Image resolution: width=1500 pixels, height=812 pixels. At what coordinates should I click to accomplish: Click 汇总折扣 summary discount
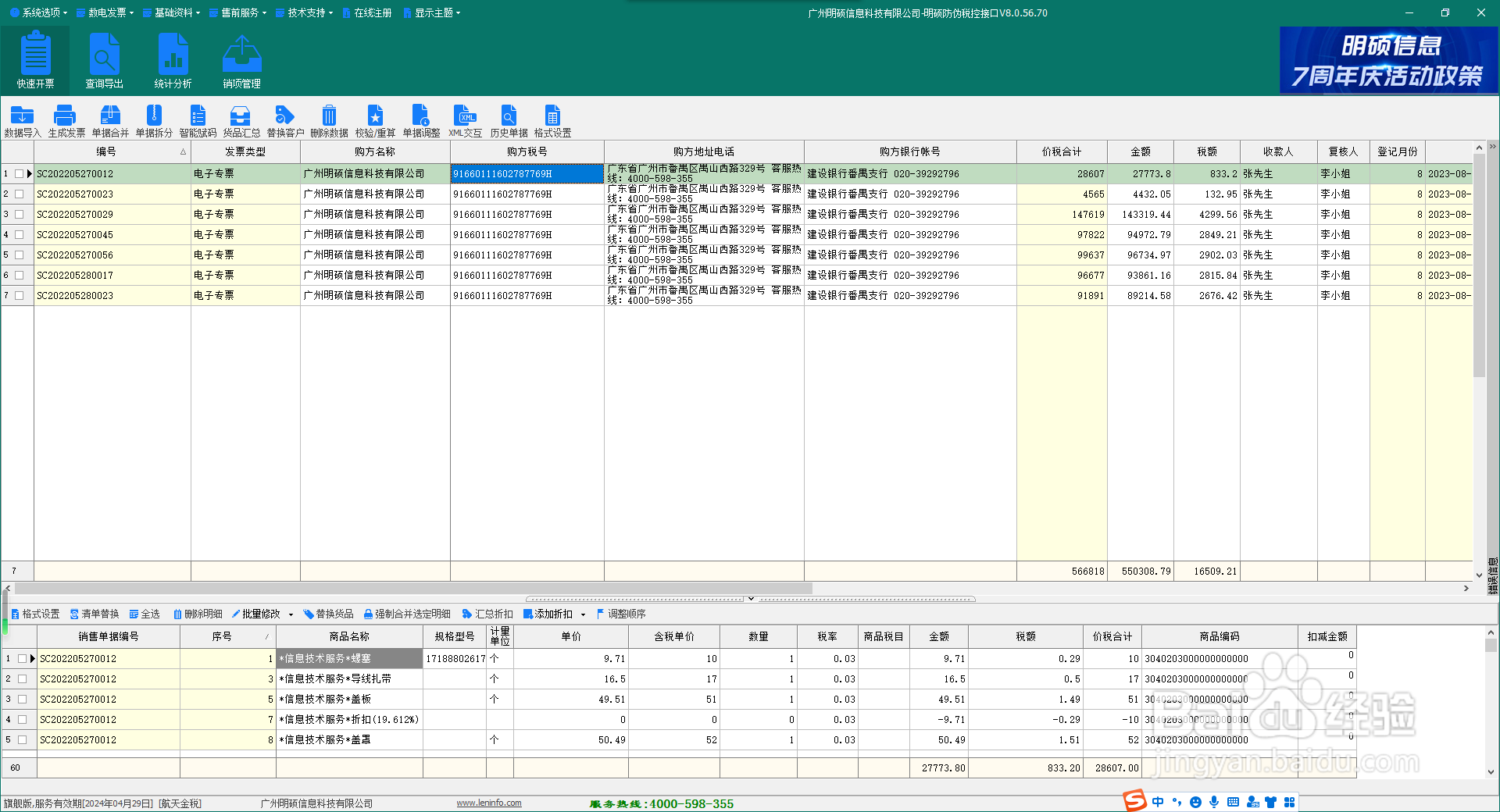(x=487, y=614)
